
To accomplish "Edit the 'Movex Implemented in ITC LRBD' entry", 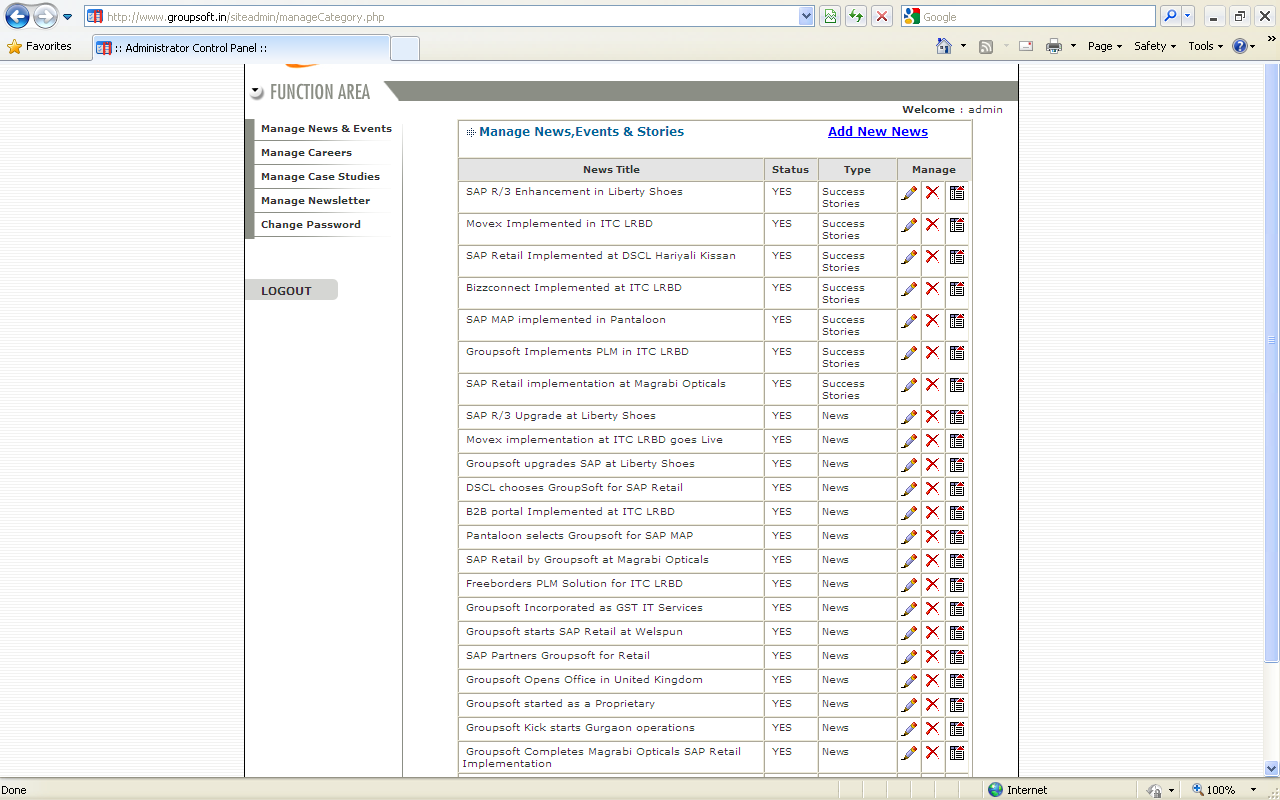I will click(909, 225).
